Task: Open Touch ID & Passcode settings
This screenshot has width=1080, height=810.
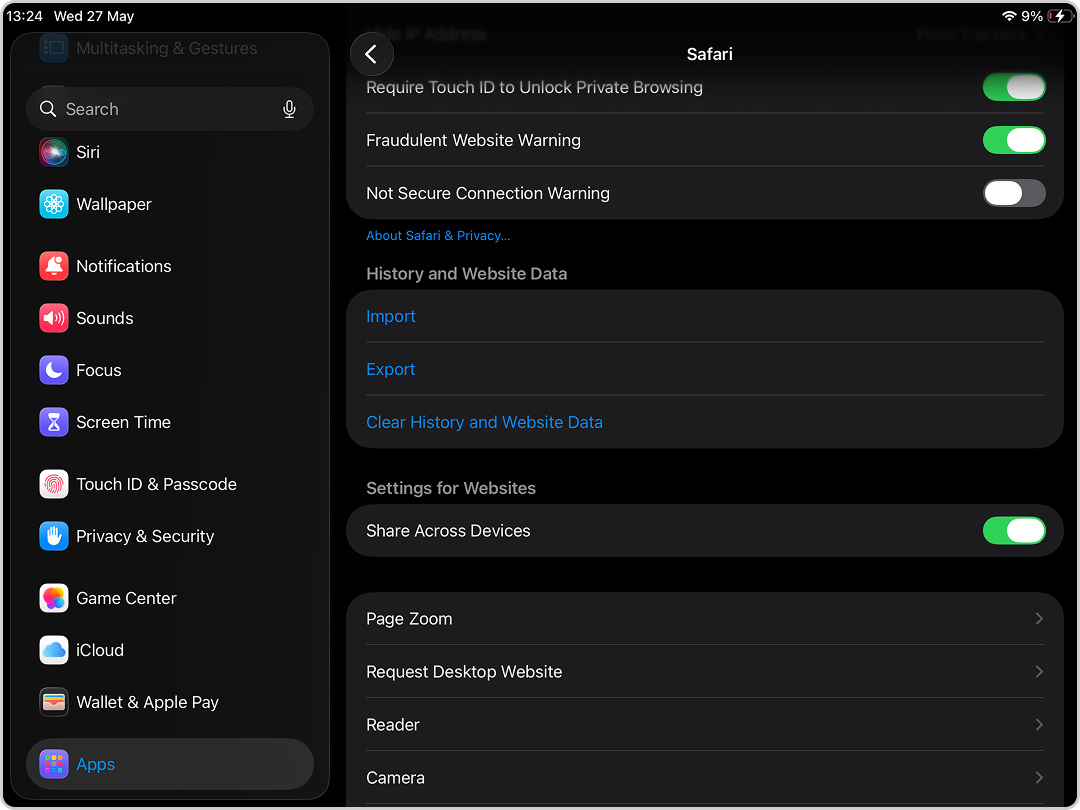Action: tap(170, 484)
